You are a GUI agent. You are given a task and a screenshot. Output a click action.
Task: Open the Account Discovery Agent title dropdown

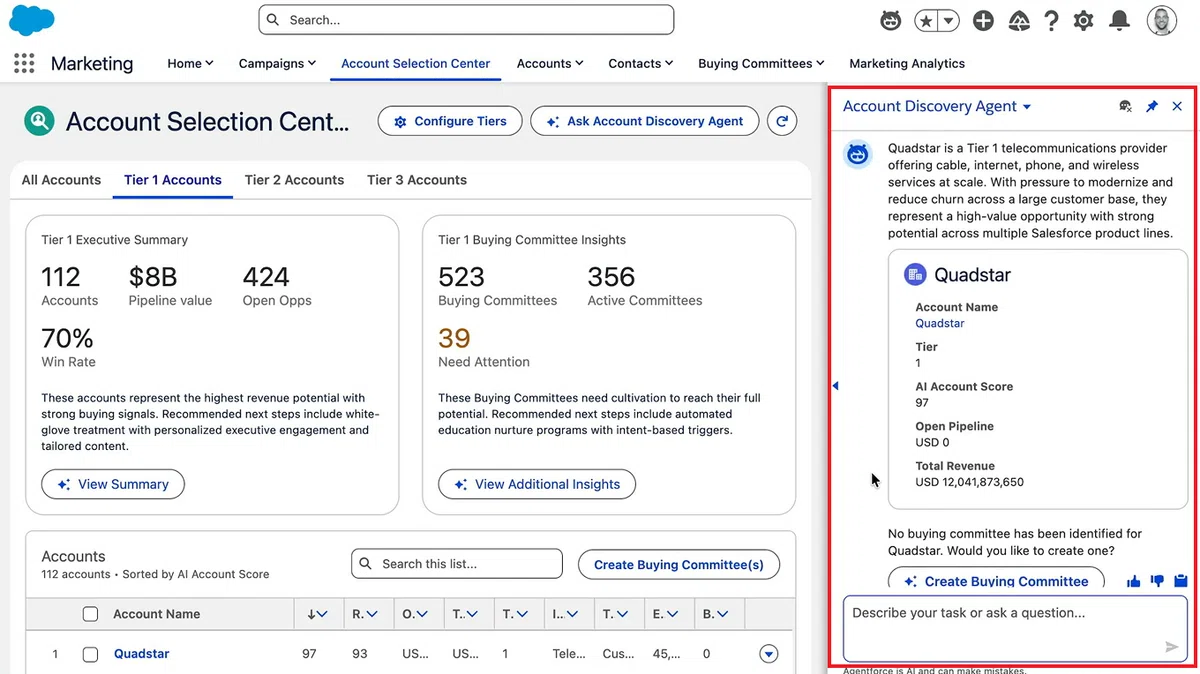1027,107
